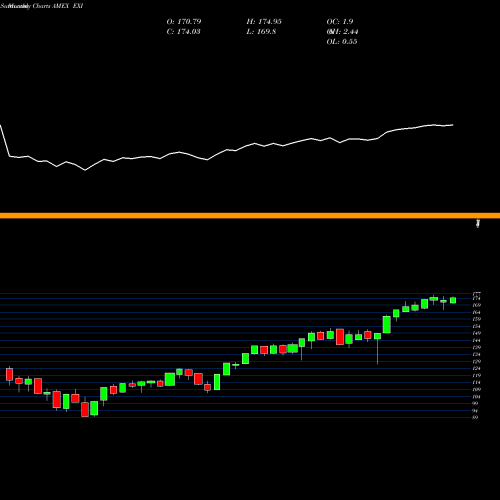This screenshot has width=500, height=500.
Task: Click the 164 price axis label
Action: (476, 312)
